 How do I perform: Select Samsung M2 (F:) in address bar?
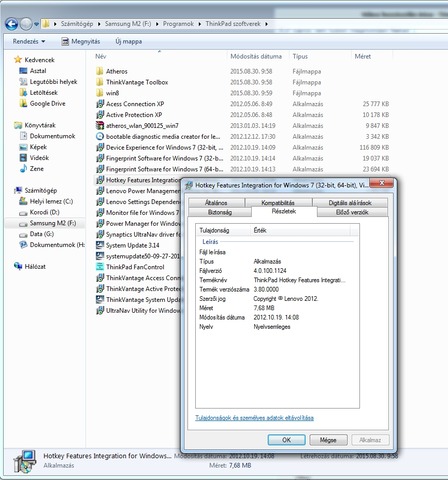point(128,24)
